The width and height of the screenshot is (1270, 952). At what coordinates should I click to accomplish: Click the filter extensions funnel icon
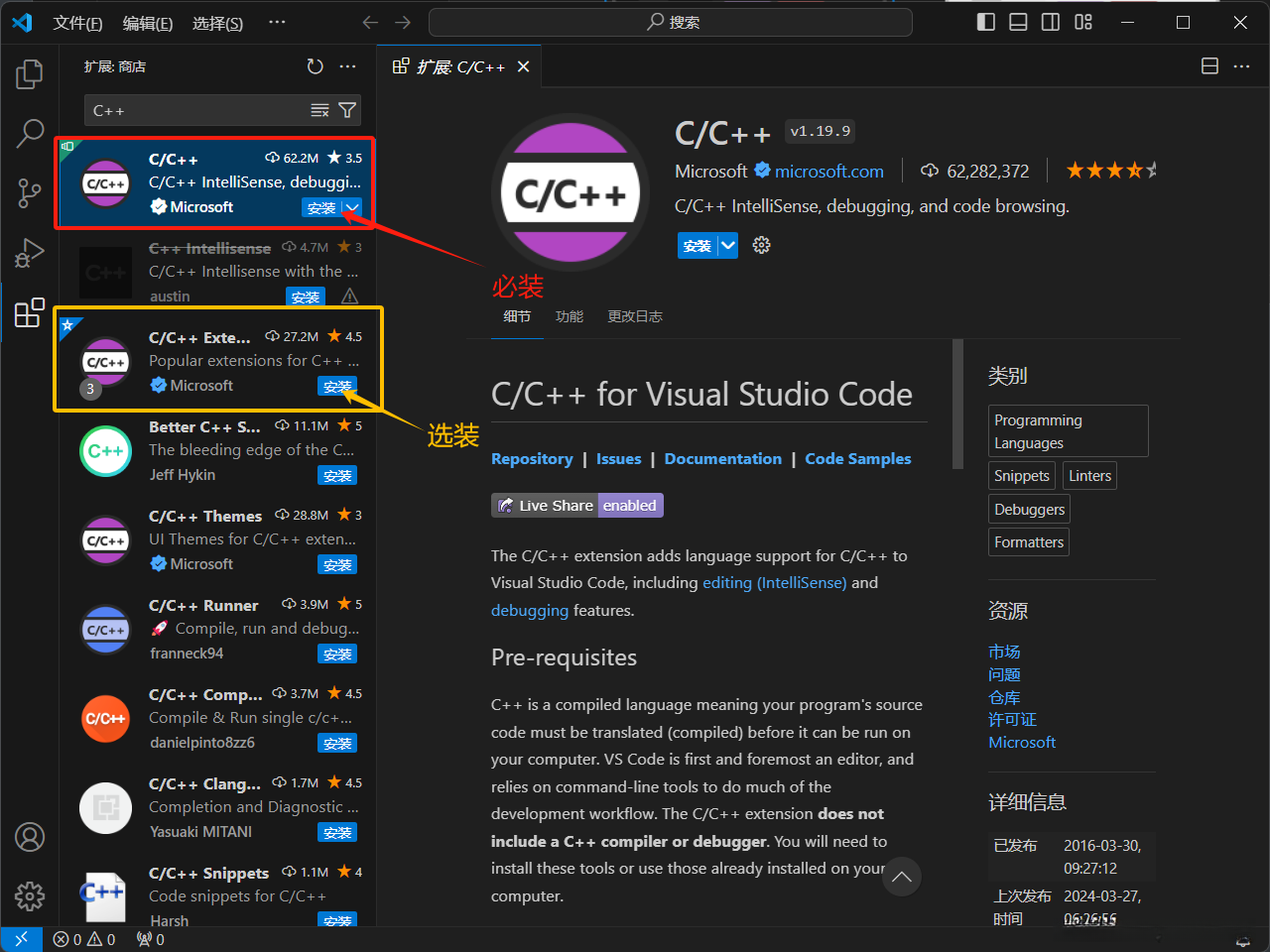(347, 110)
